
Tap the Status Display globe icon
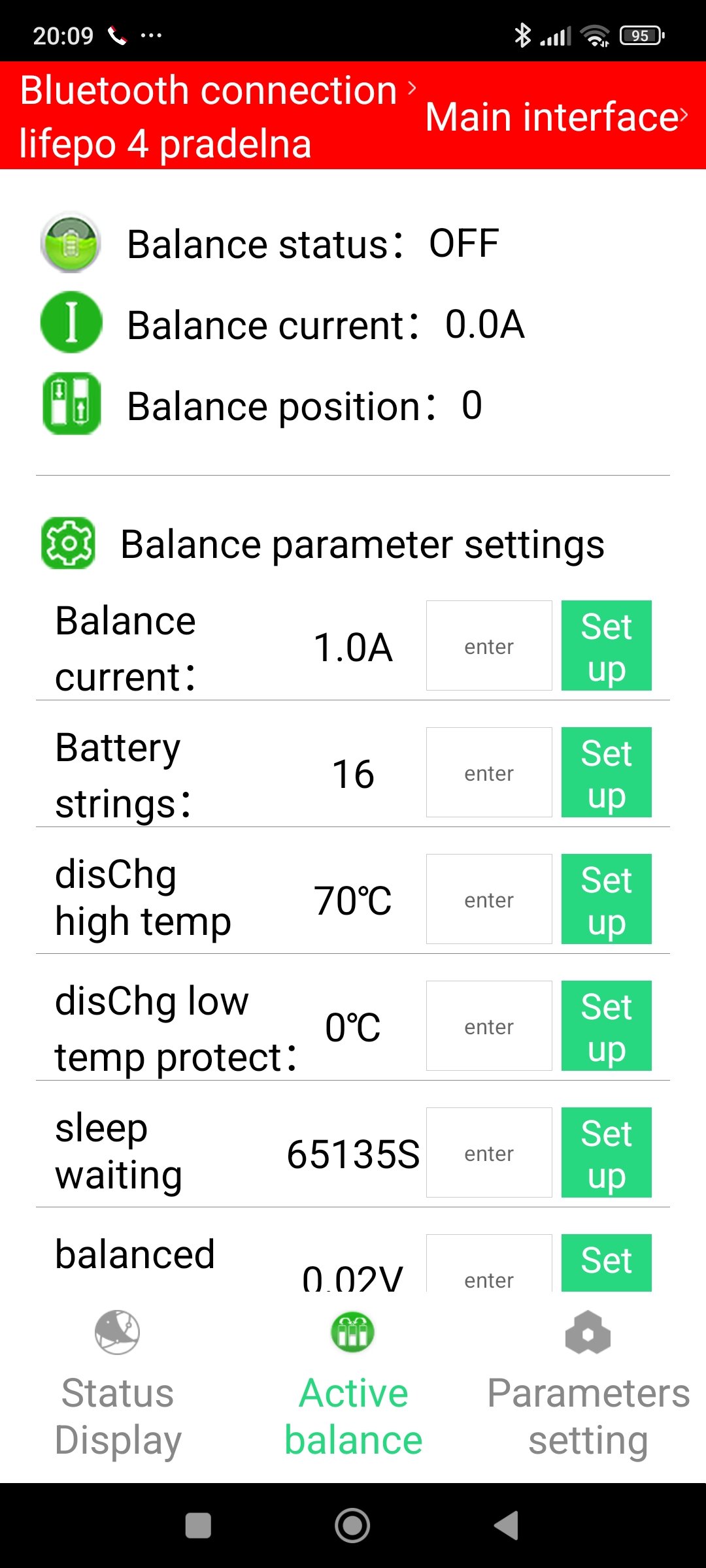pos(117,1332)
